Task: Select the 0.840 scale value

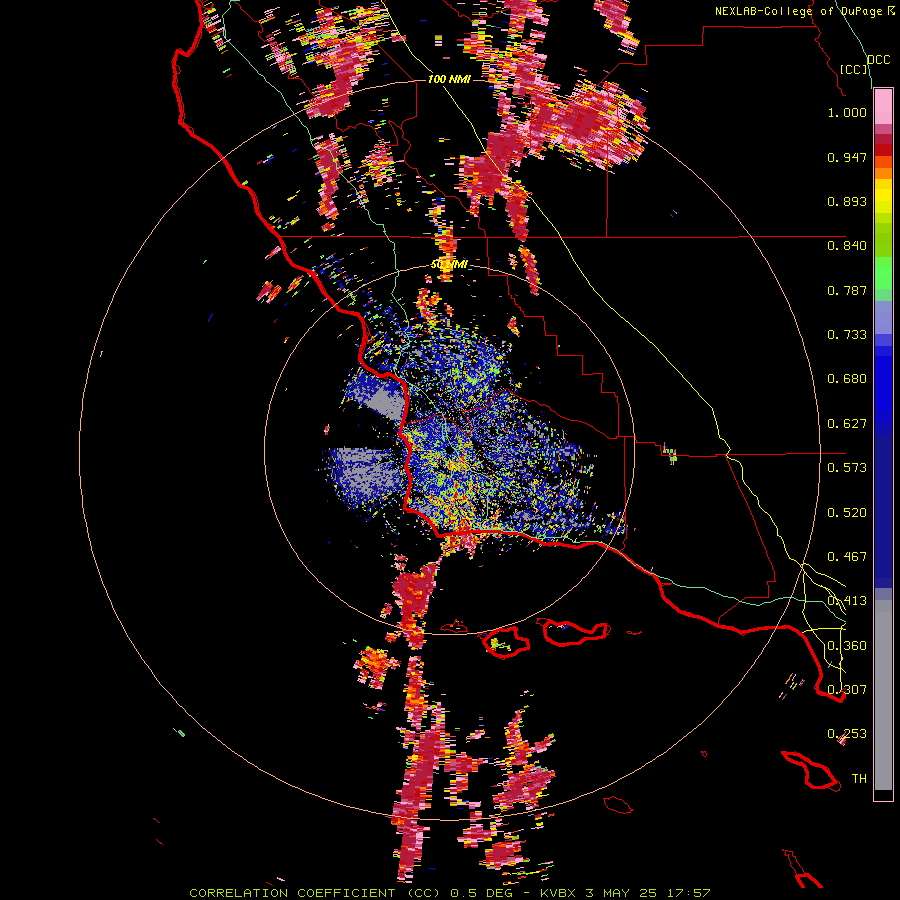Action: 847,246
